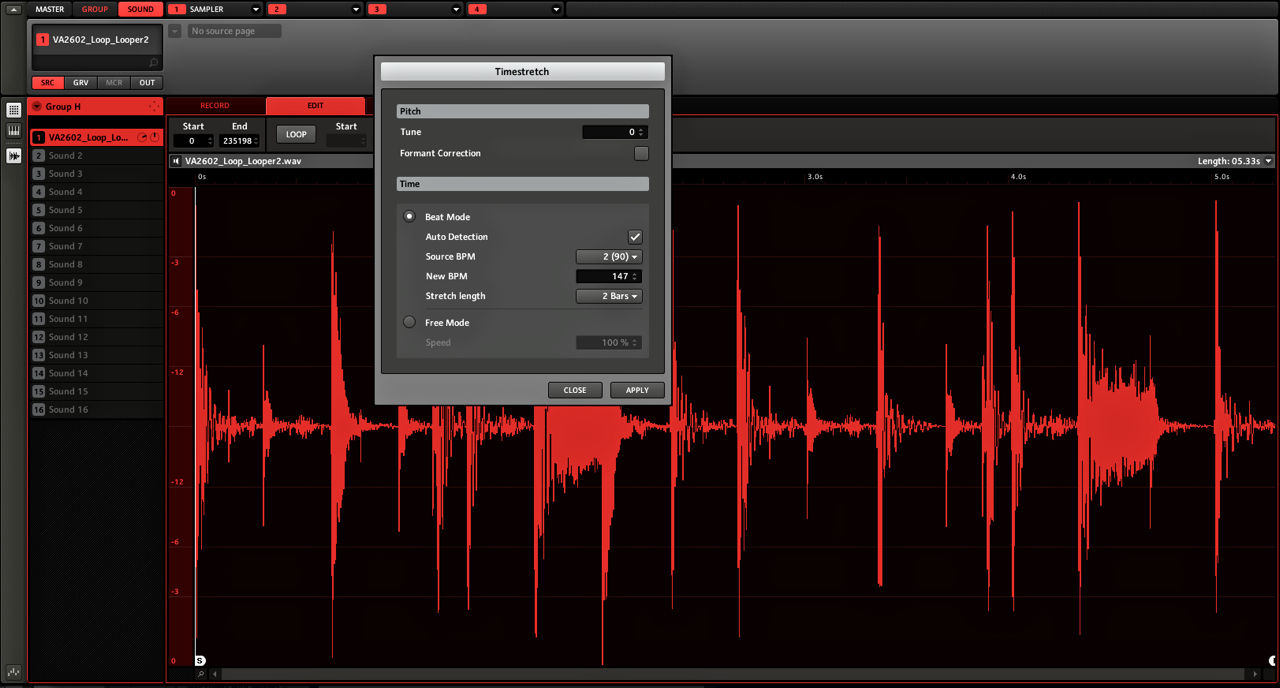This screenshot has width=1280, height=688.
Task: Click the sample End value 235198
Action: [x=240, y=141]
